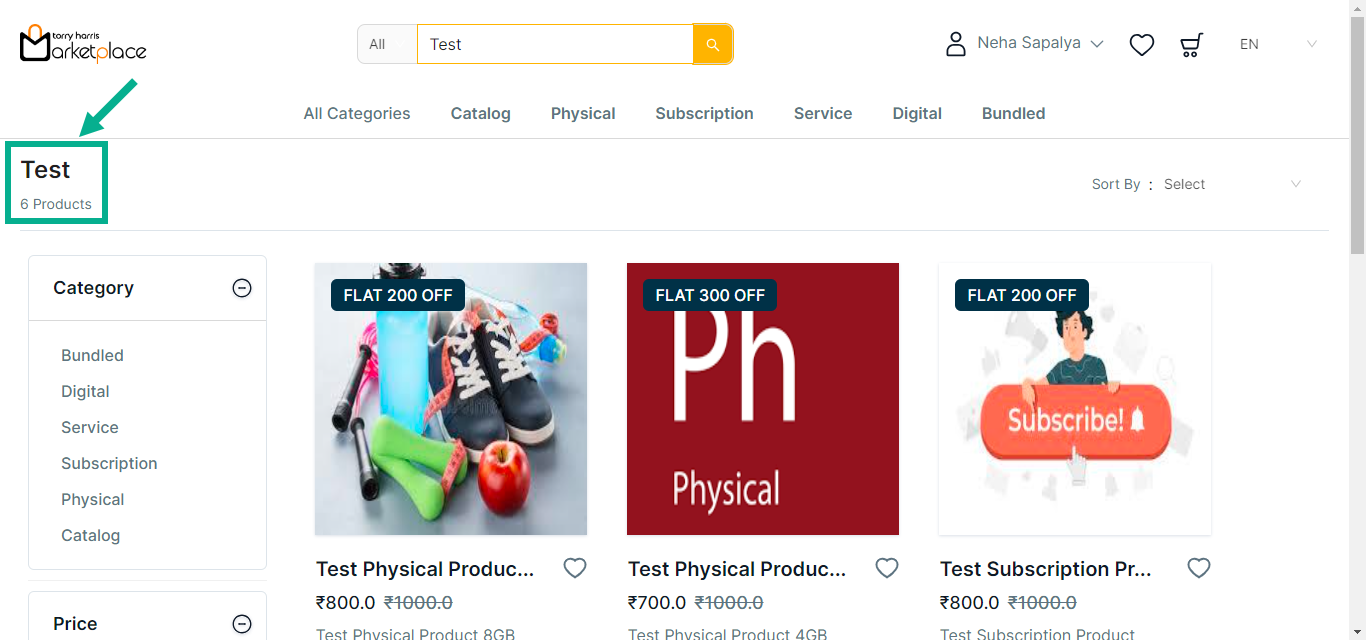Viewport: 1366px width, 640px height.
Task: Click the Marketplace logo
Action: coord(83,44)
